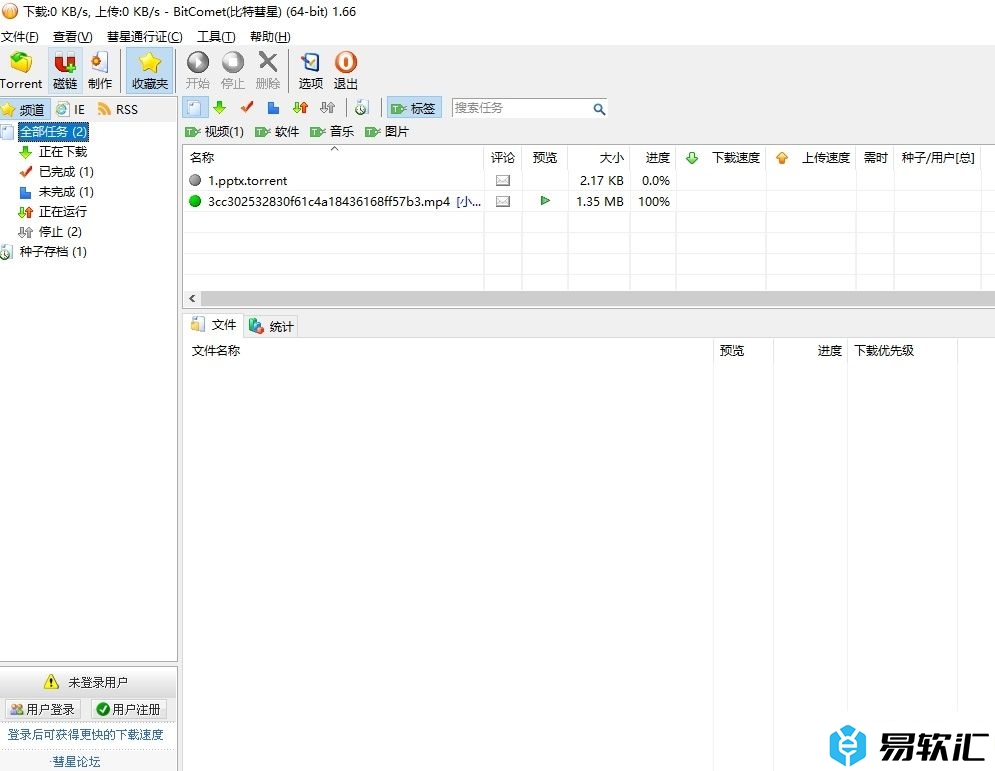The width and height of the screenshot is (995, 771).
Task: Click the 用户注册 button
Action: (x=129, y=709)
